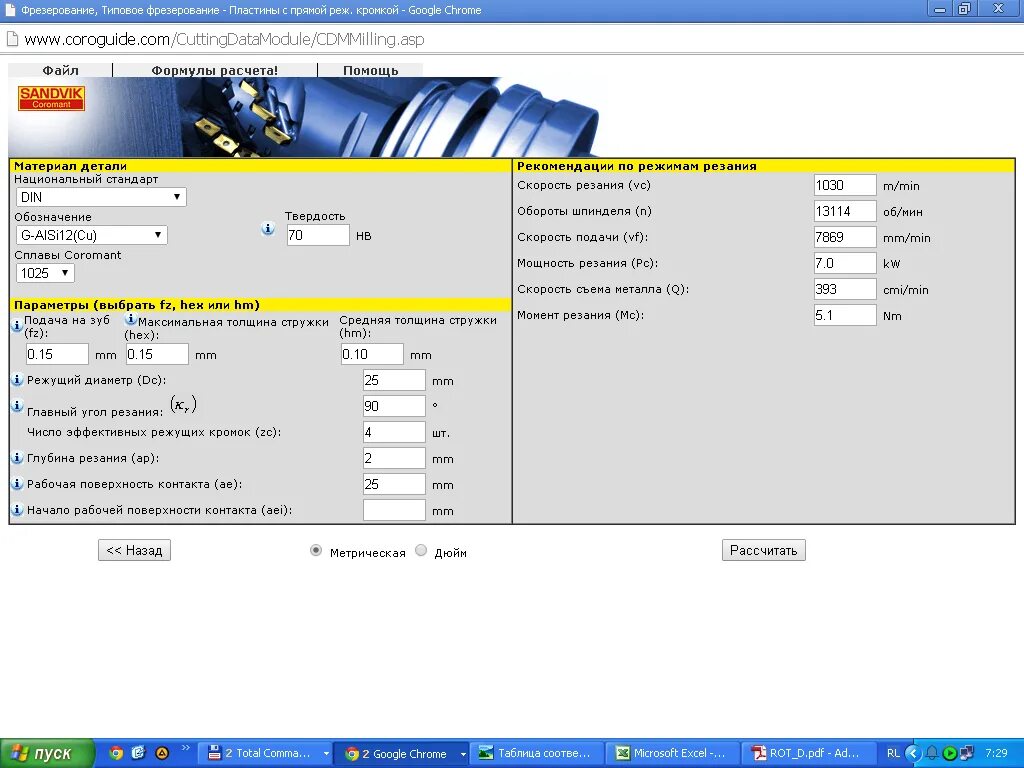This screenshot has height=768, width=1024.
Task: Click the << Назад button
Action: (135, 550)
